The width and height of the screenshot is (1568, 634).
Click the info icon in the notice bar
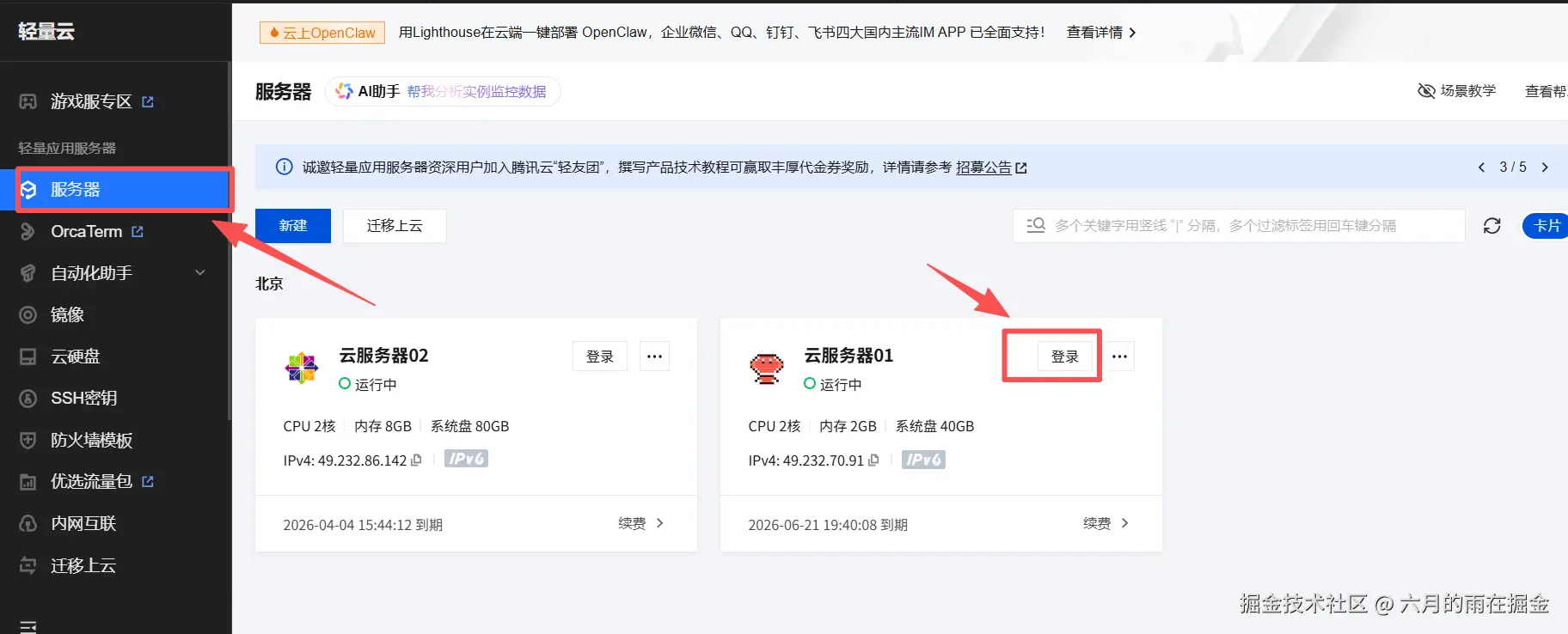pyautogui.click(x=284, y=167)
